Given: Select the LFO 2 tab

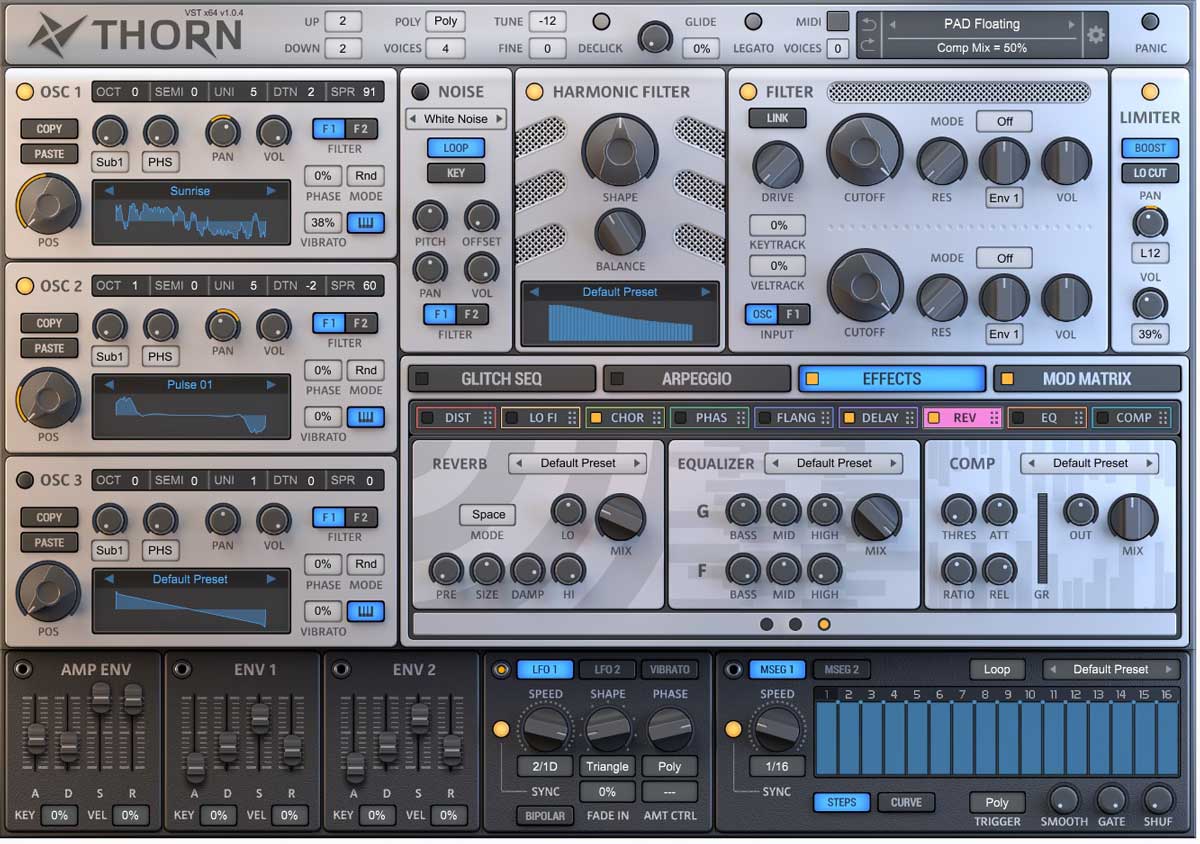Looking at the screenshot, I should [x=607, y=669].
